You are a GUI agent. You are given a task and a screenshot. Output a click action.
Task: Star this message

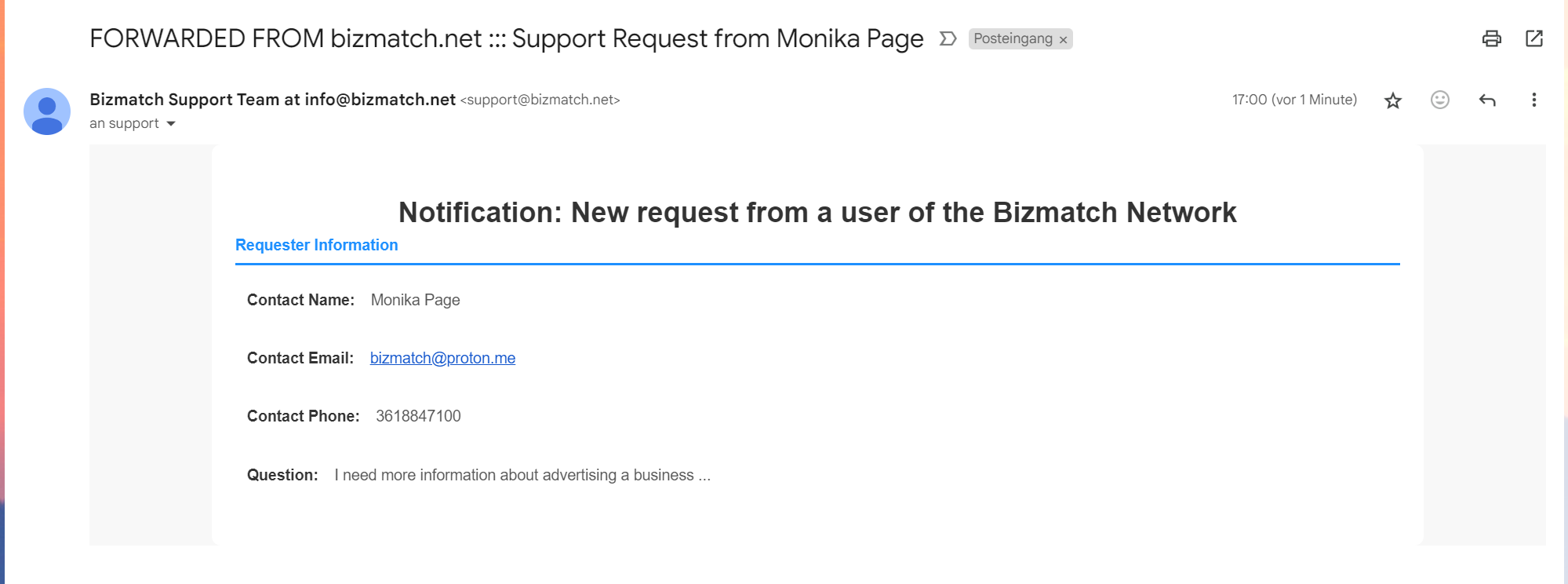tap(1393, 100)
